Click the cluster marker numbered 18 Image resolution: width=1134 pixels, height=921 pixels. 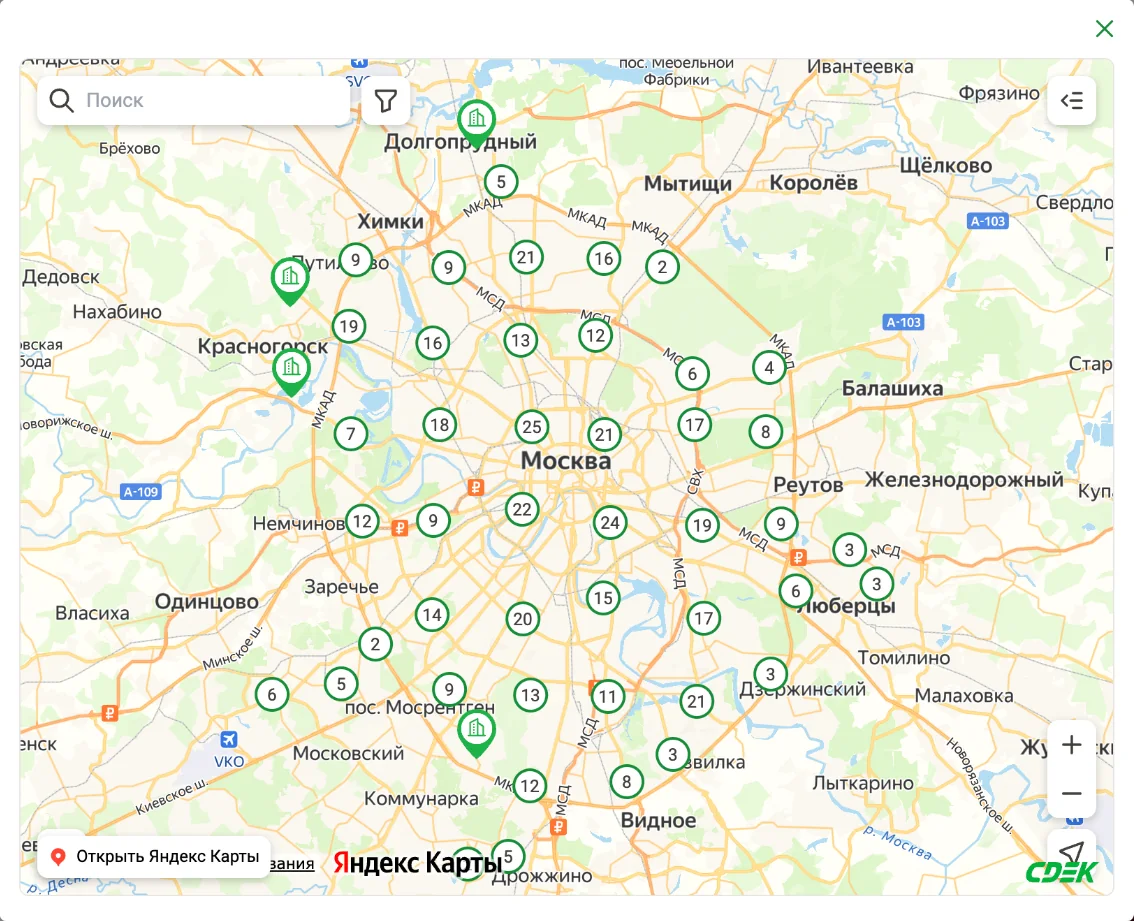coord(440,425)
